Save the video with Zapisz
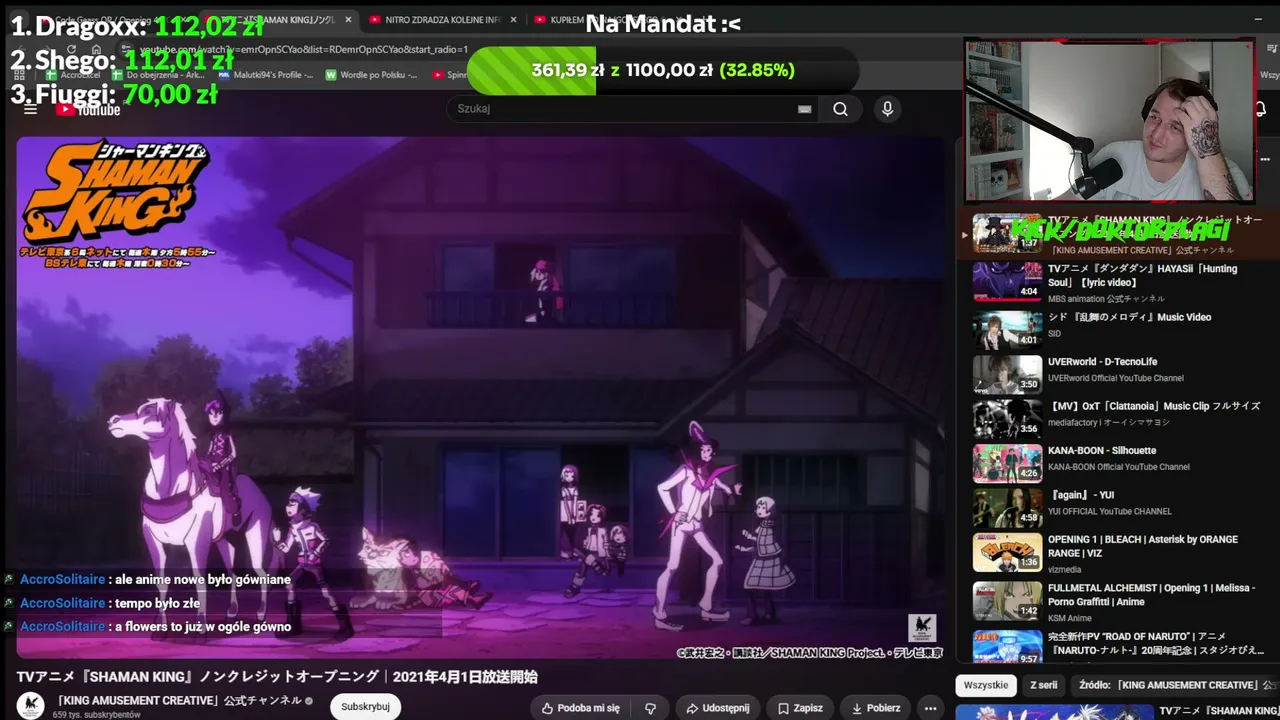The image size is (1280, 720). 799,708
